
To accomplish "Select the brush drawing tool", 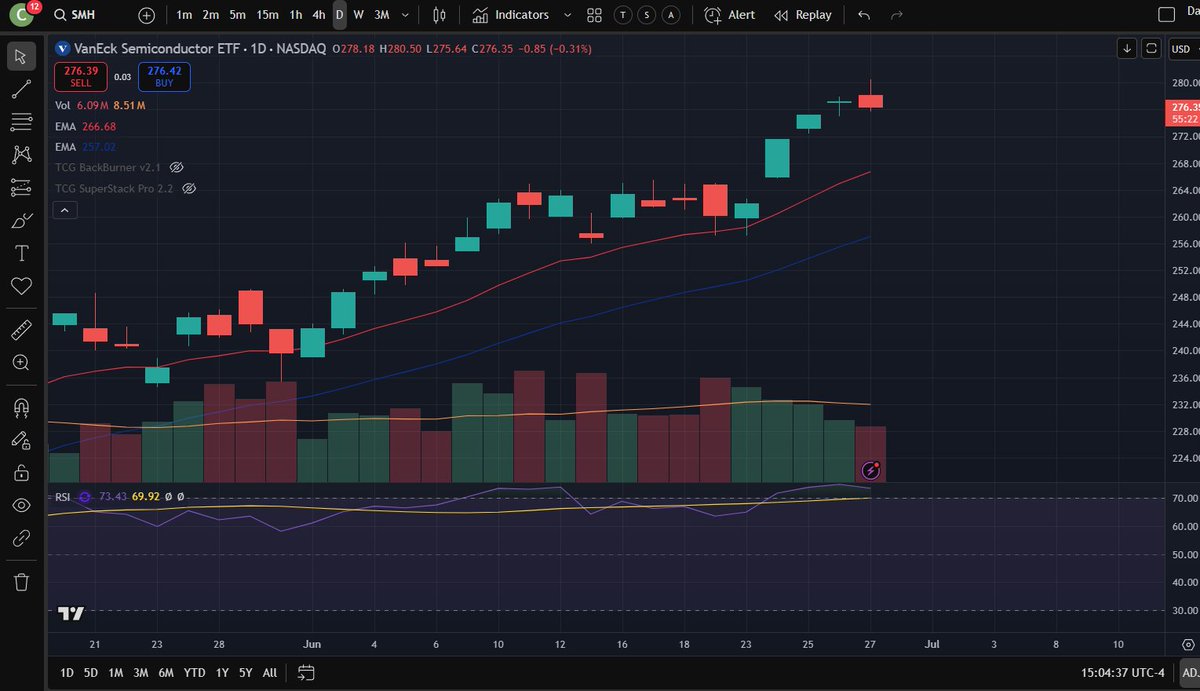I will [x=21, y=221].
